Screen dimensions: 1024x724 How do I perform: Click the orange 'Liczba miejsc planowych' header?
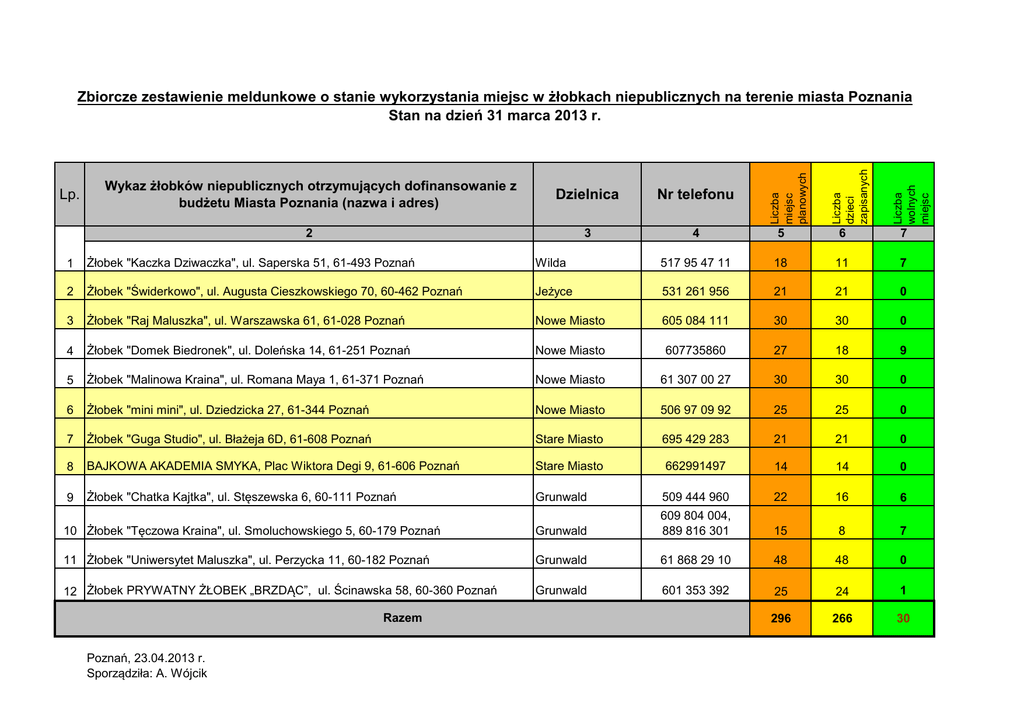coord(781,194)
